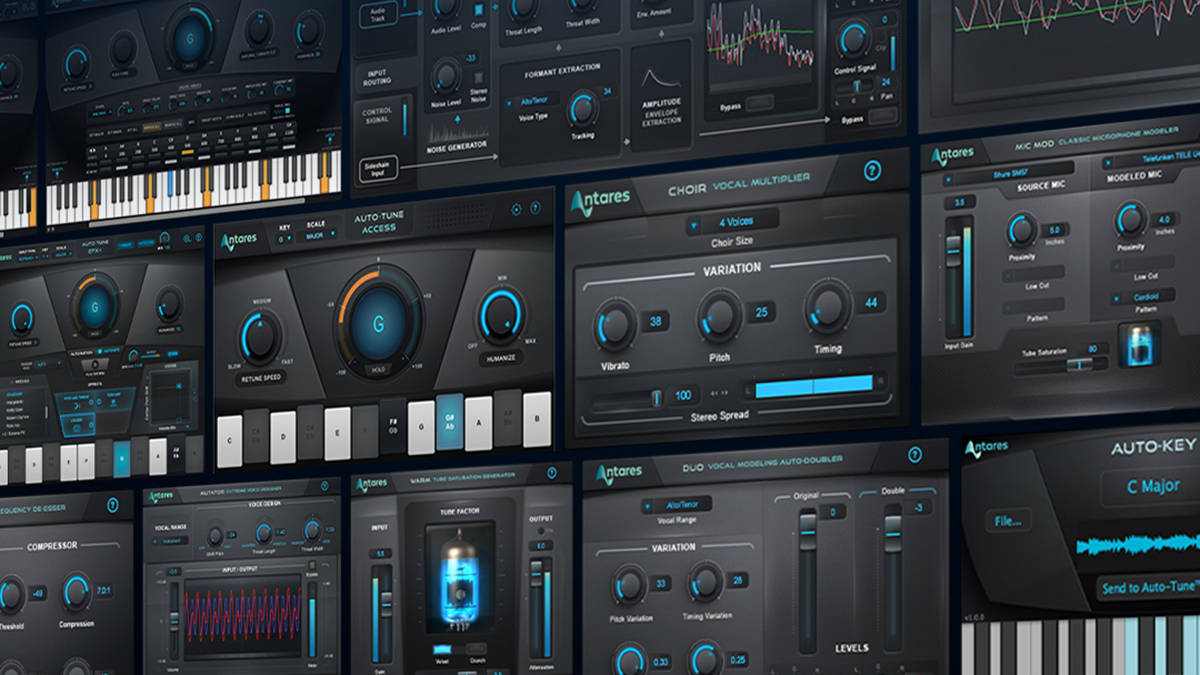The height and width of the screenshot is (675, 1200).
Task: Click De-Esser plugin help question icon
Action: 112,505
